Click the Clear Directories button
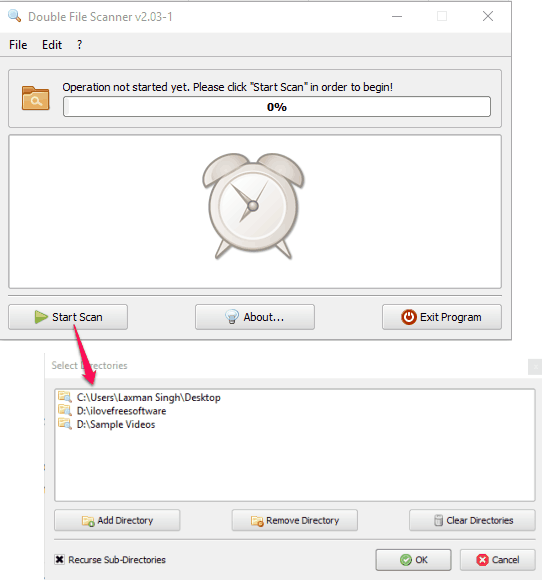Image resolution: width=542 pixels, height=581 pixels. point(472,520)
